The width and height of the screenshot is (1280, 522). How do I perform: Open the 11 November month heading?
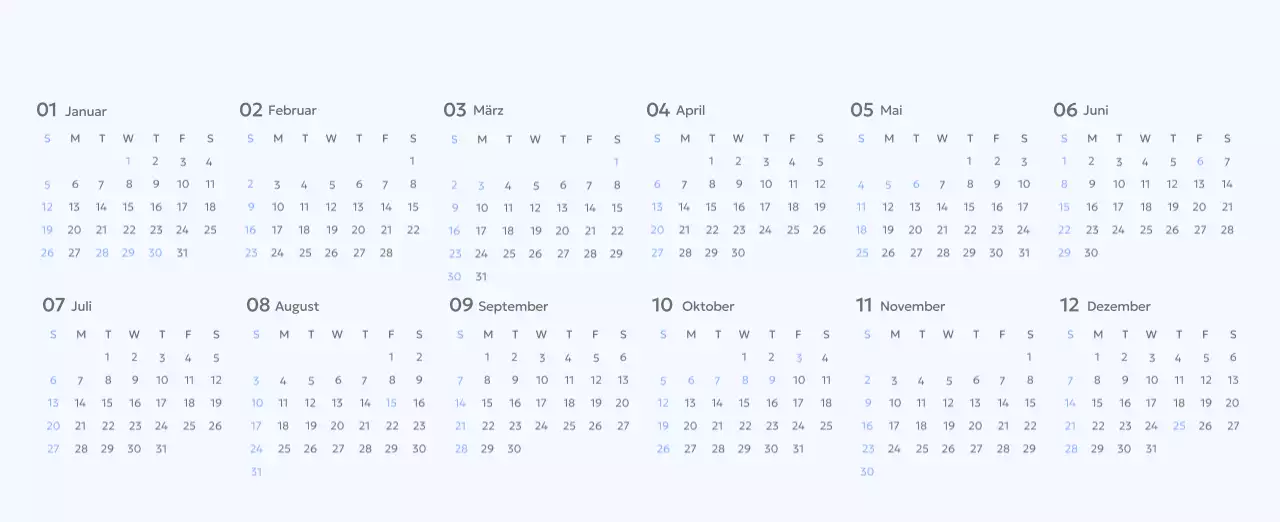[901, 305]
